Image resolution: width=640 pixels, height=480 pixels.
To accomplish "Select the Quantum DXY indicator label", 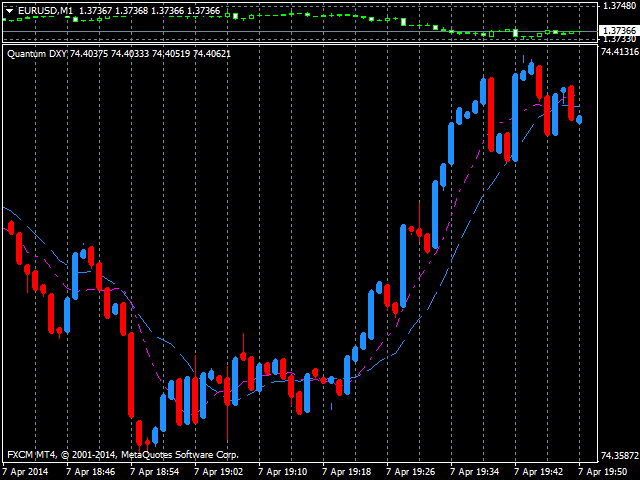I will (37, 53).
